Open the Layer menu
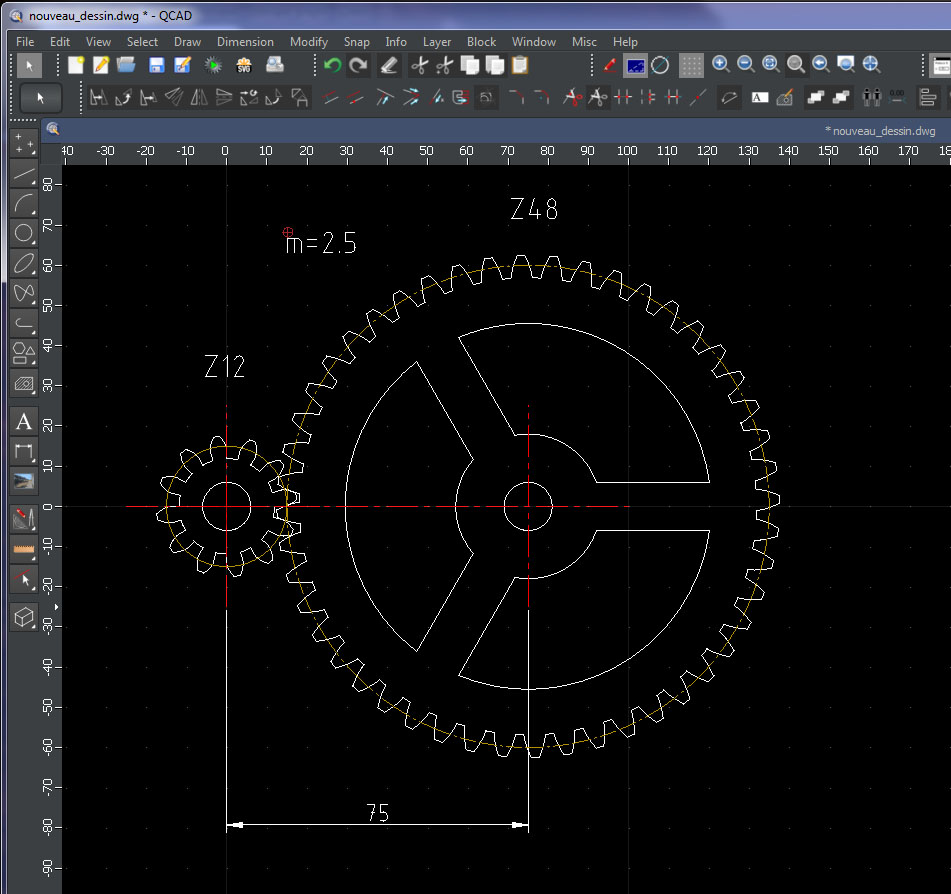The width and height of the screenshot is (951, 894). tap(436, 42)
